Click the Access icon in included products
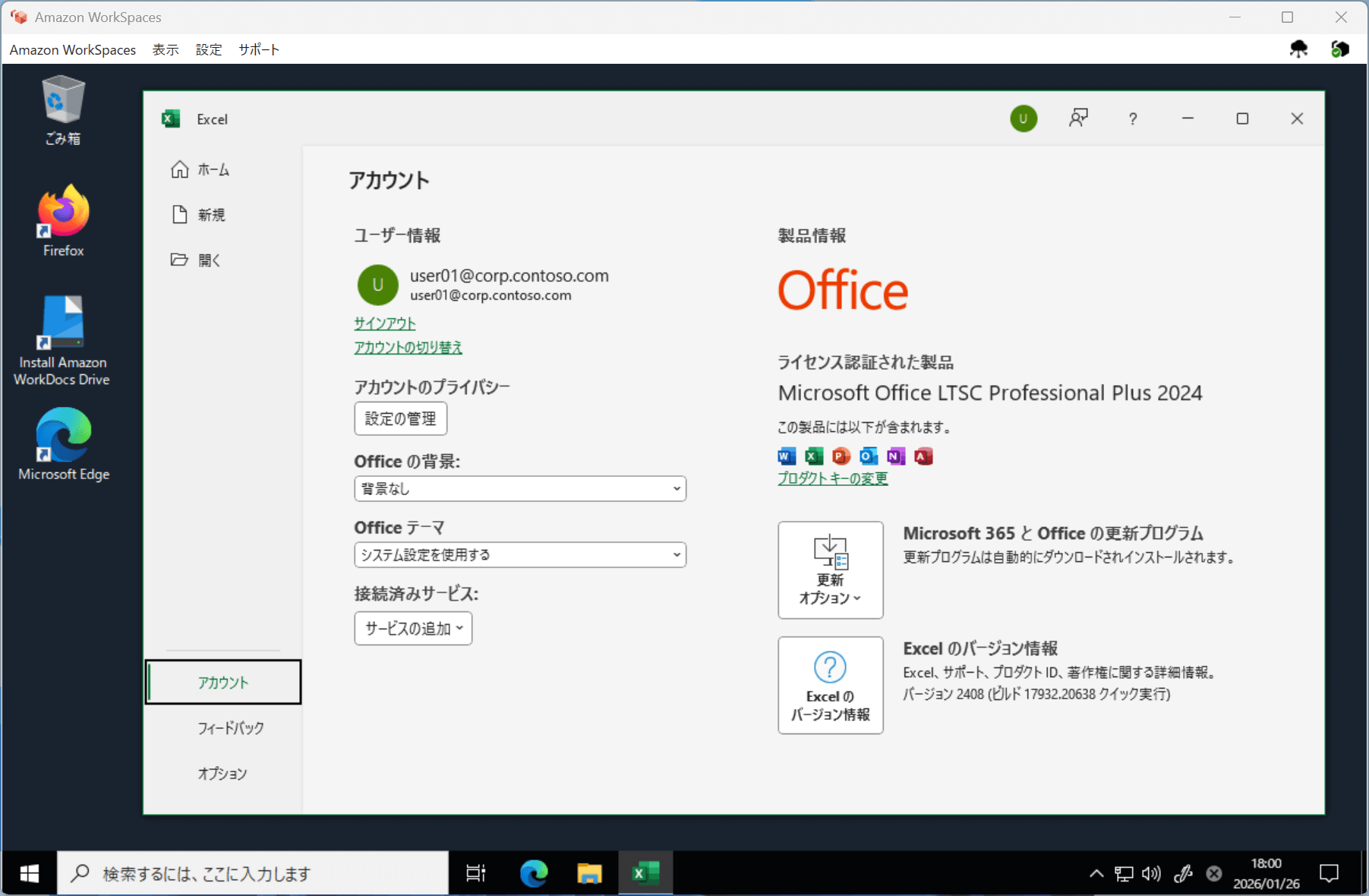Viewport: 1369px width, 896px height. (923, 456)
